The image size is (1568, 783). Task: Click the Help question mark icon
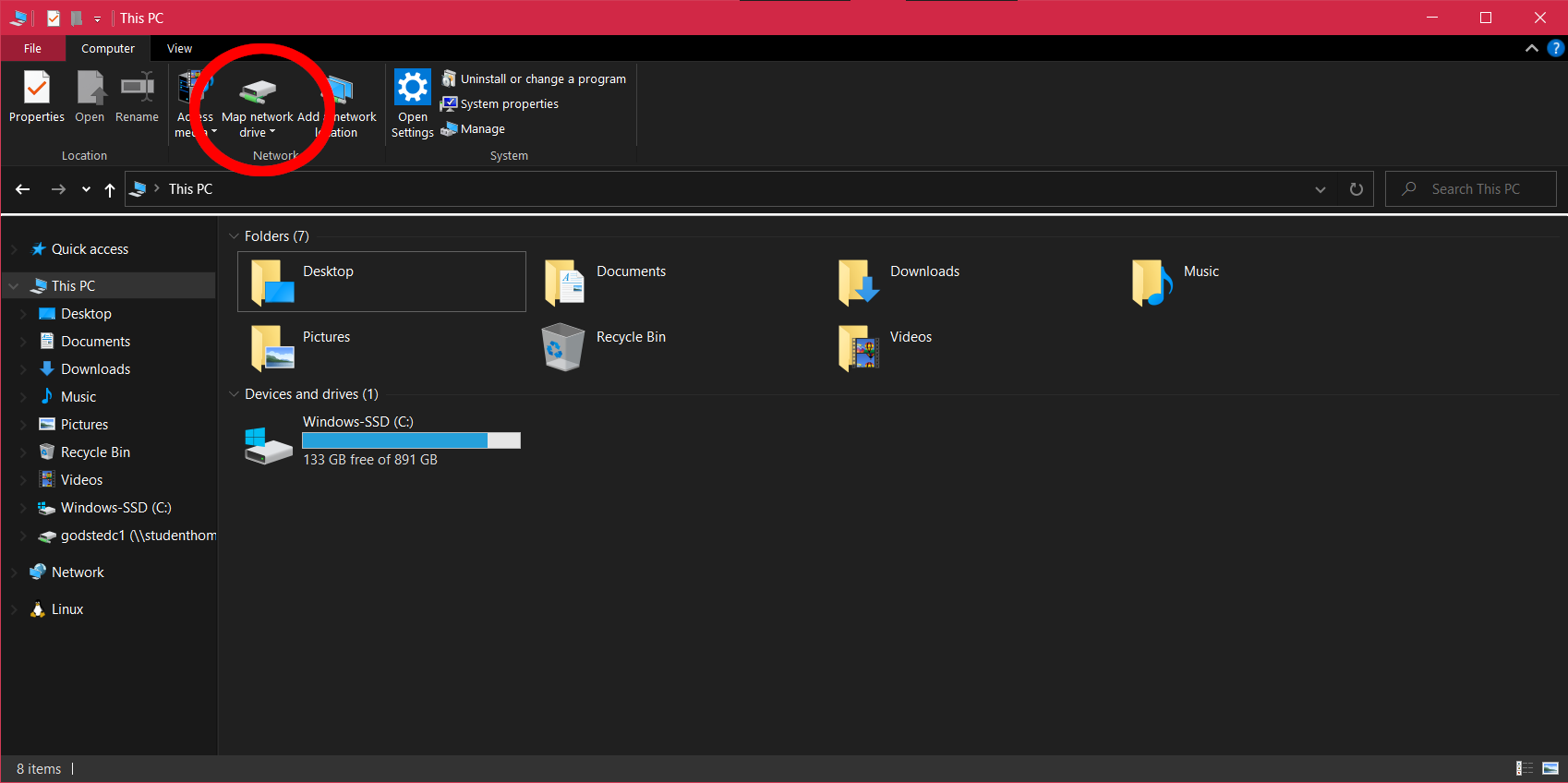pos(1556,48)
